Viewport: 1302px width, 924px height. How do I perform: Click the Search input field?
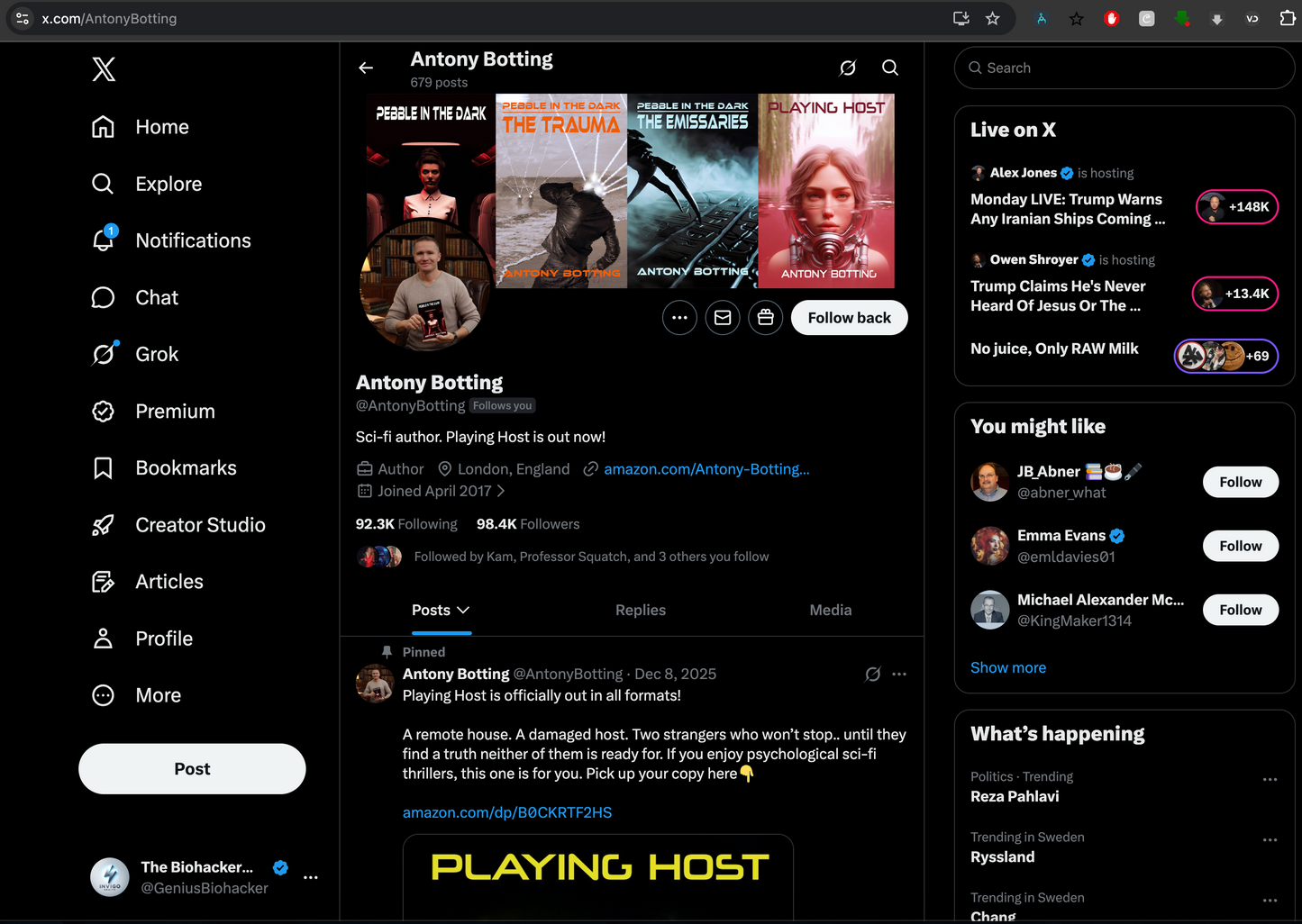coord(1124,68)
